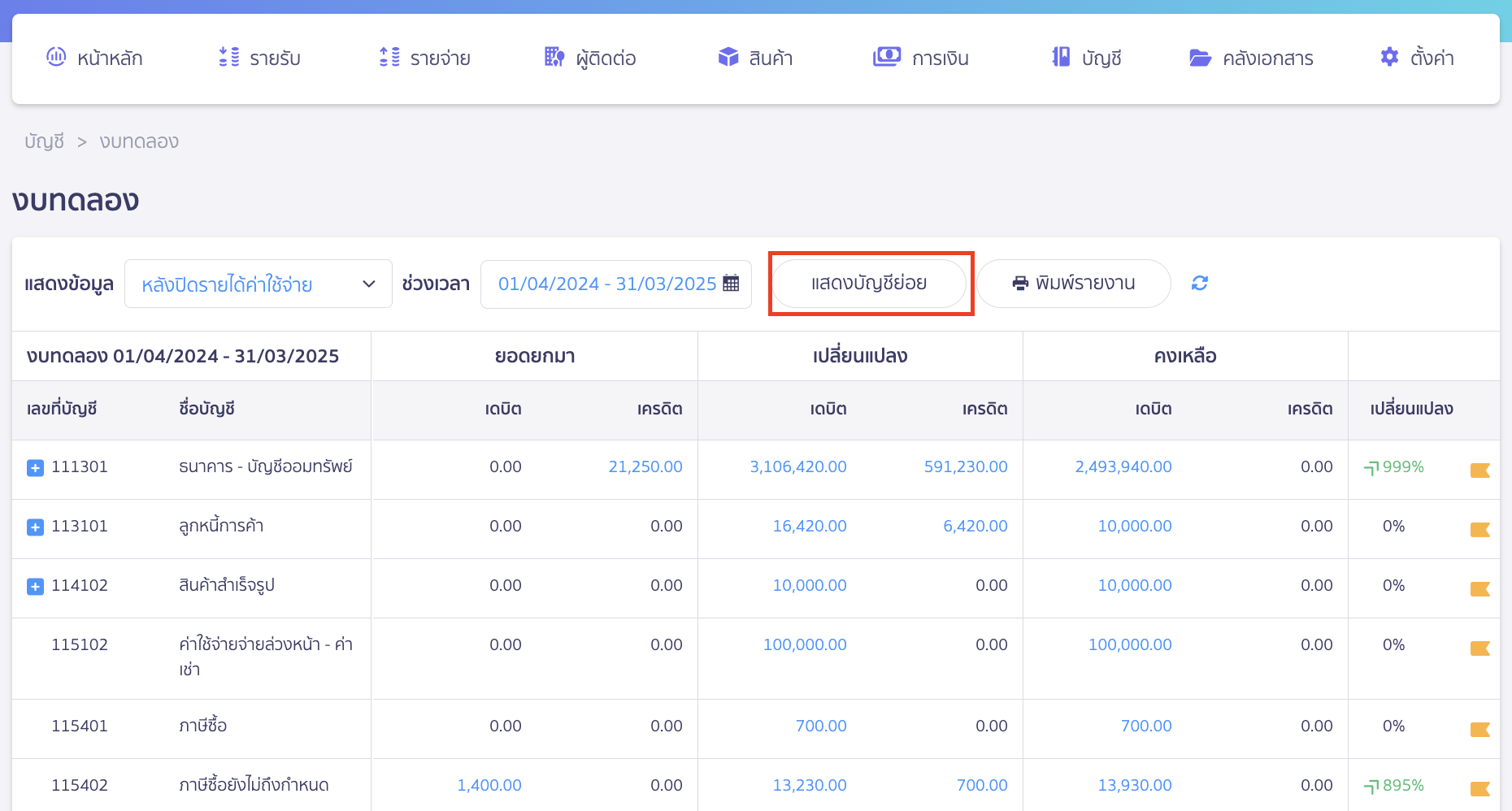Viewport: 1512px width, 811px height.
Task: Open the คลังเอกสาร menu
Action: pos(1251,58)
